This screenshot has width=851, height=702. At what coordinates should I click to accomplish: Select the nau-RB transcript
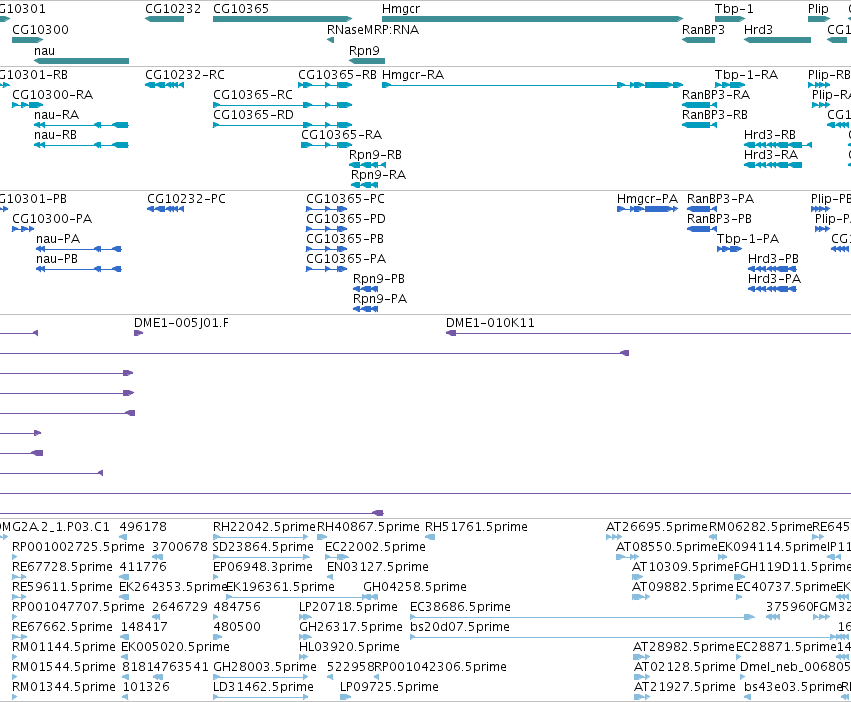coord(81,145)
